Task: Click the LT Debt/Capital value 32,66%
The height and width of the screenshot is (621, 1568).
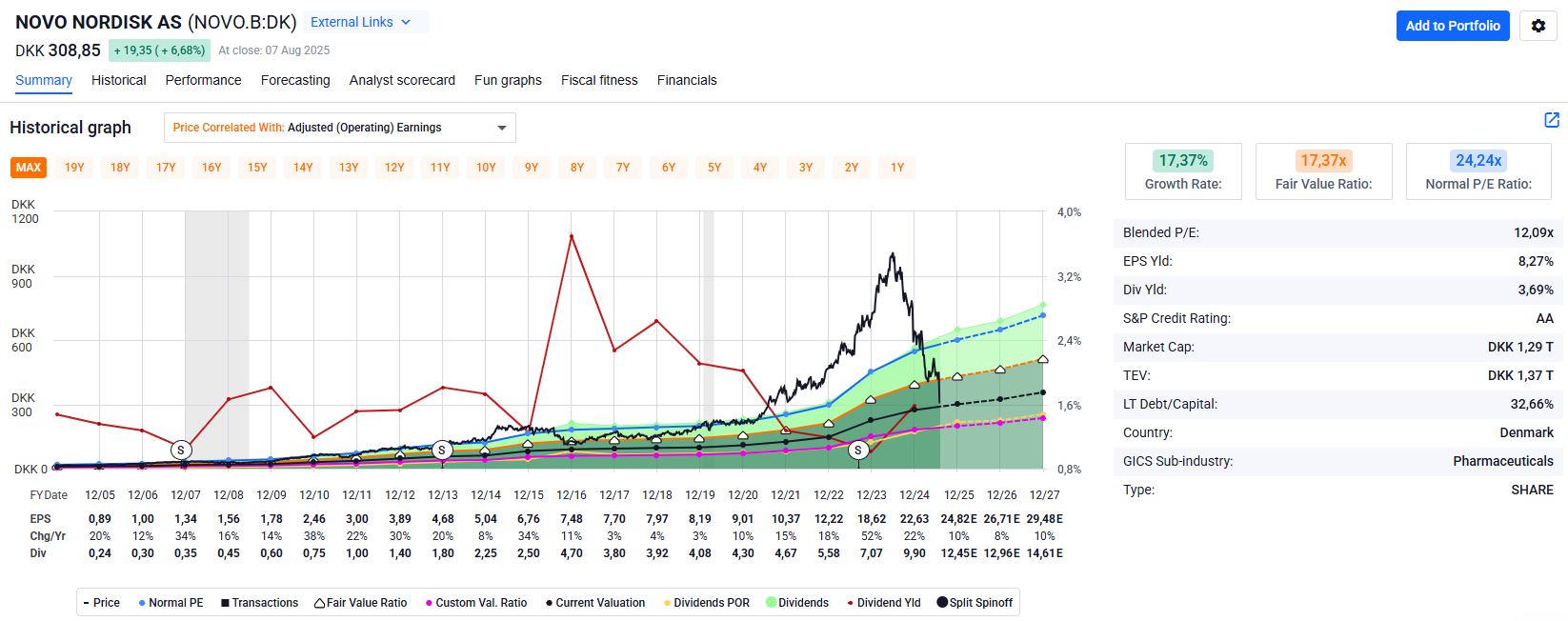Action: click(1532, 404)
